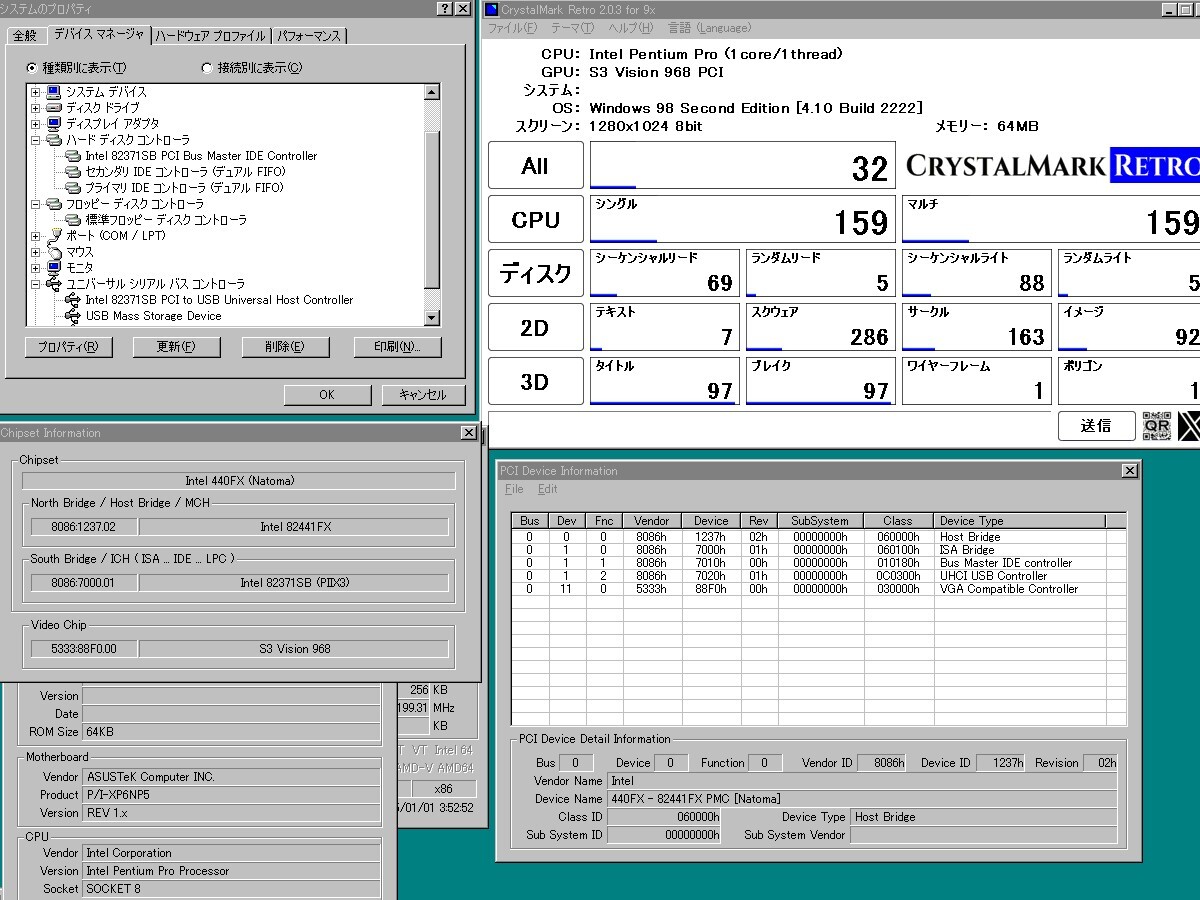Select the 種類別に表示 radio button
Viewport: 1200px width, 900px height.
(x=32, y=69)
